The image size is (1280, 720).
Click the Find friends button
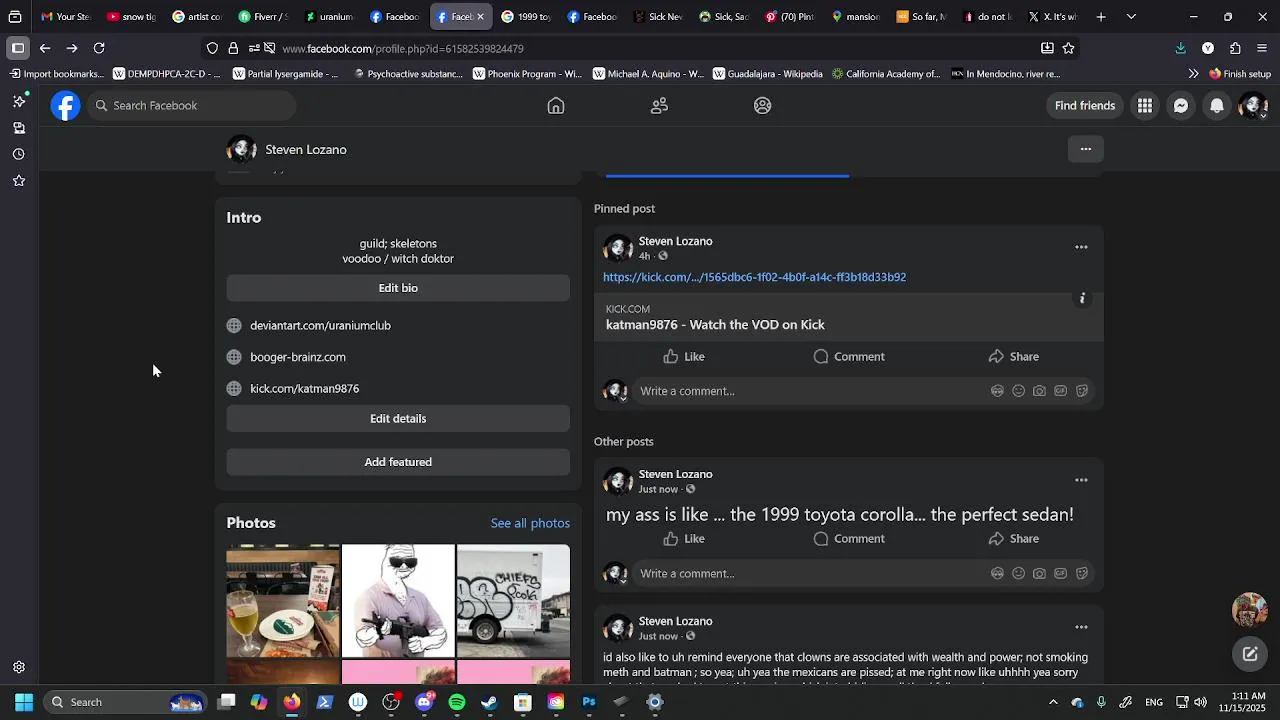coord(1085,106)
